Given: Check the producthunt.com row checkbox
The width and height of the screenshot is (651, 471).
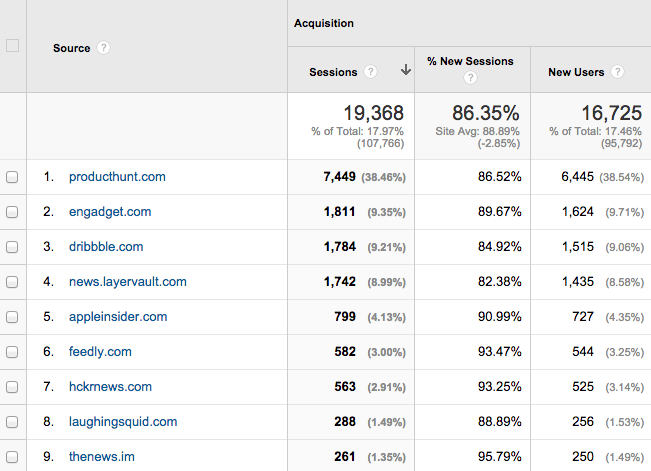Looking at the screenshot, I should point(12,177).
